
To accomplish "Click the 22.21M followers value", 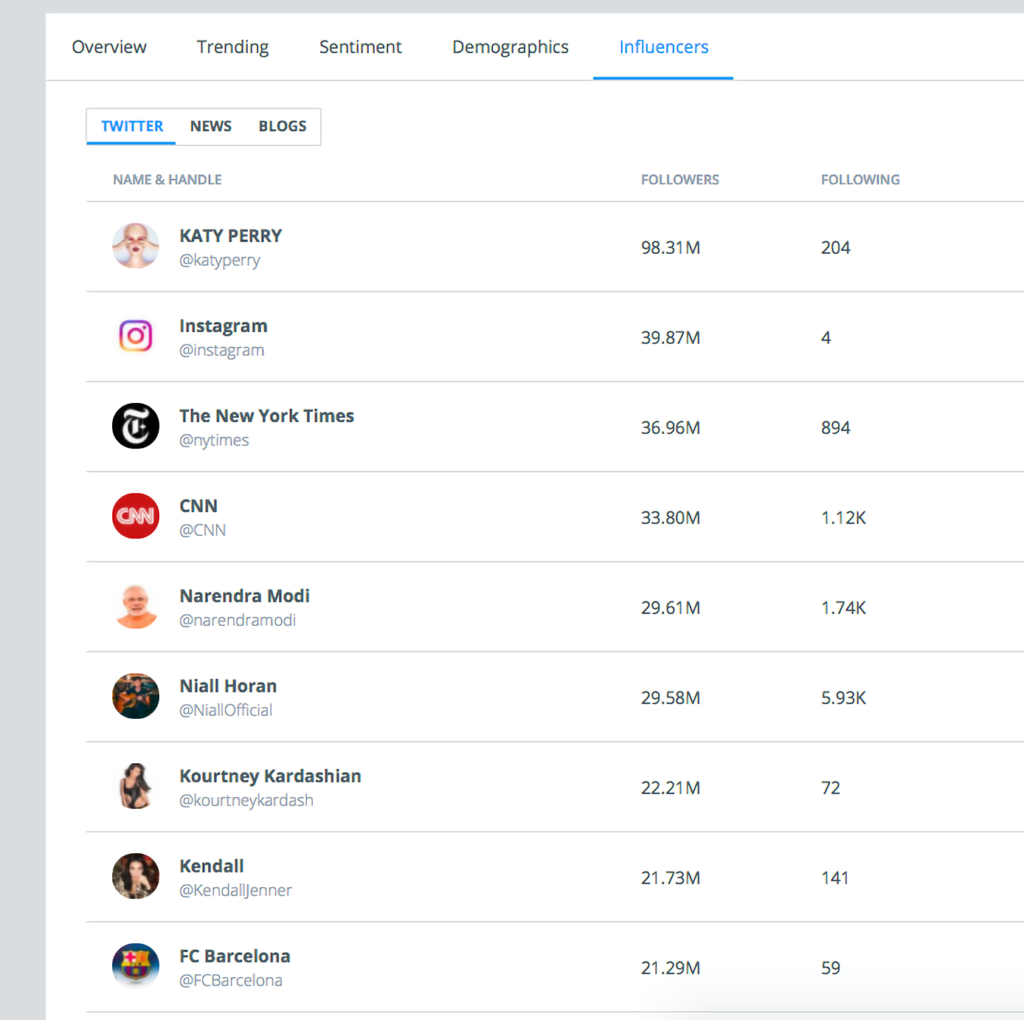I will (x=670, y=789).
